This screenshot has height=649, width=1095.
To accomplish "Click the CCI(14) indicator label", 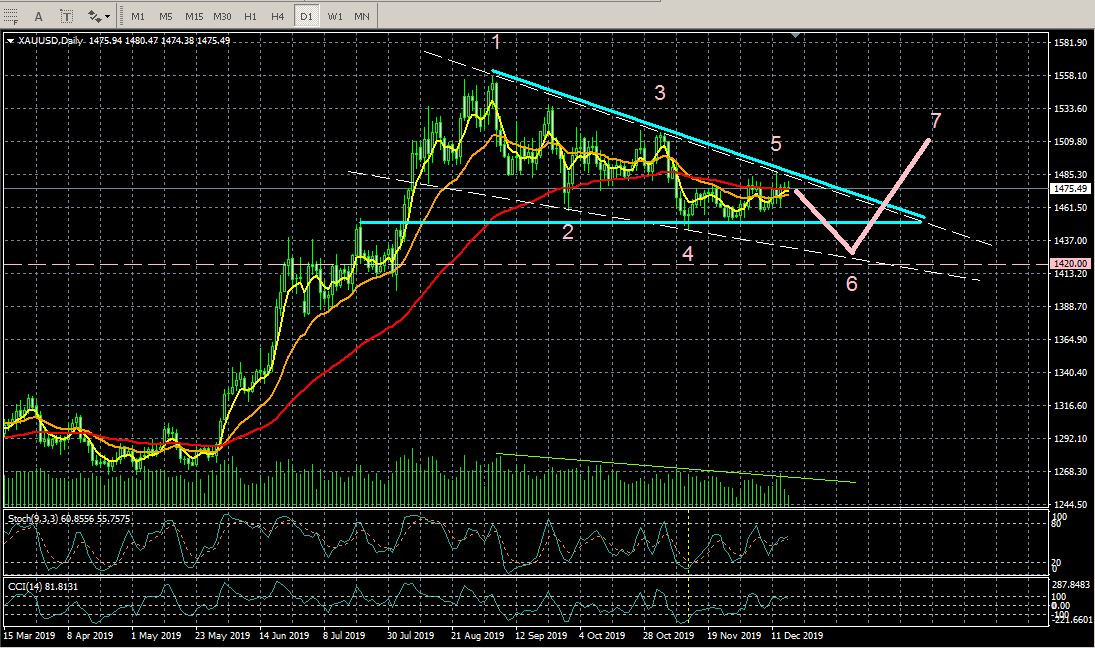I will (43, 586).
